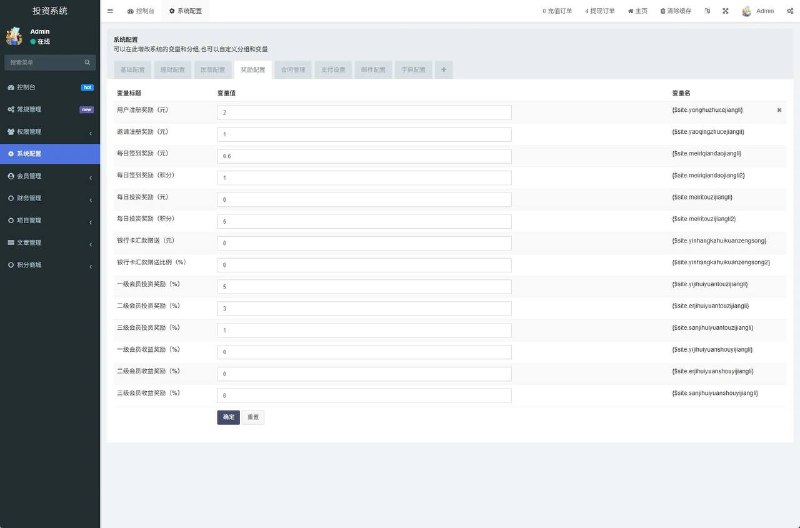This screenshot has height=528, width=800.
Task: Switch to the 邮件配置 tab
Action: click(x=373, y=69)
